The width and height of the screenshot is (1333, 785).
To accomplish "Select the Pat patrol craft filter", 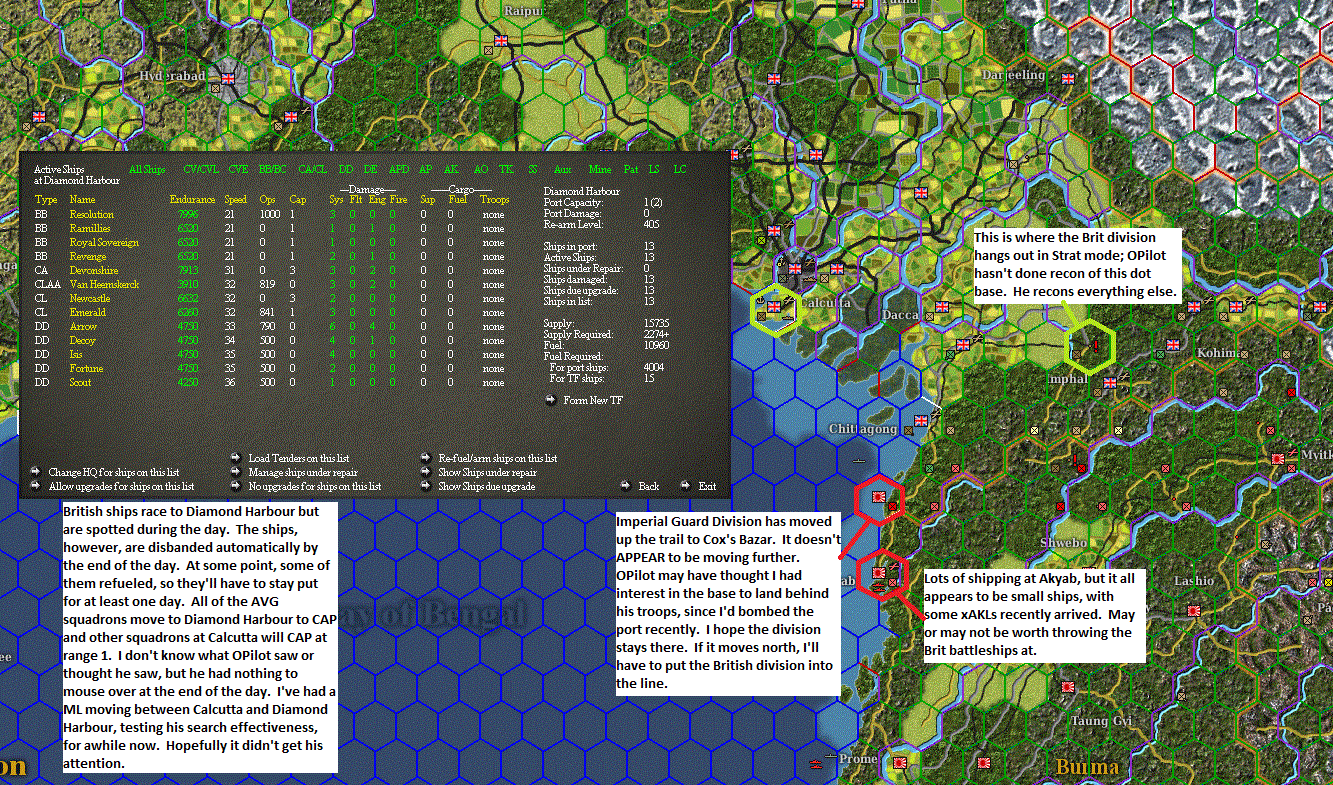I will (631, 170).
